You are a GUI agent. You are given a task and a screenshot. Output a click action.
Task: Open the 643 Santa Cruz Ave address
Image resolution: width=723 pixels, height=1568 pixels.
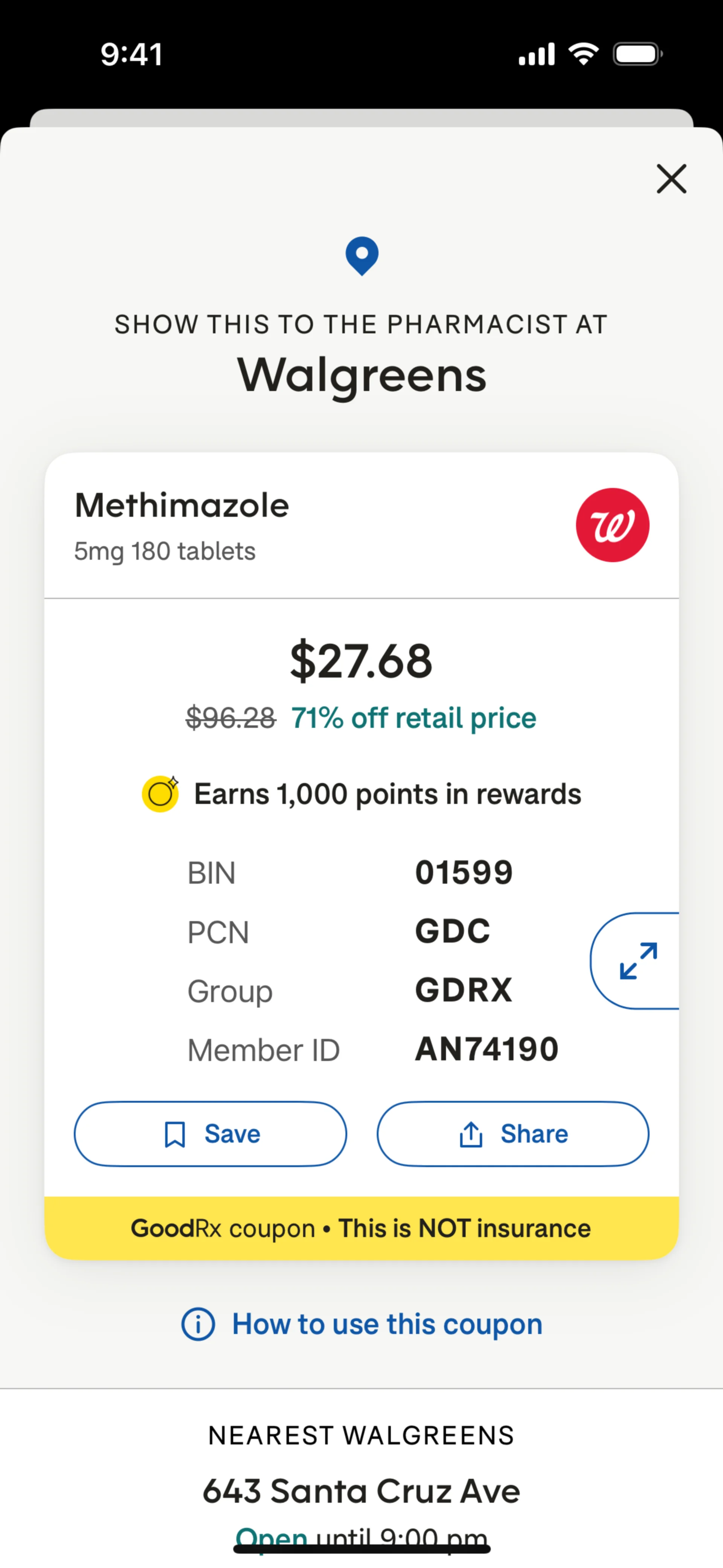[x=361, y=1491]
